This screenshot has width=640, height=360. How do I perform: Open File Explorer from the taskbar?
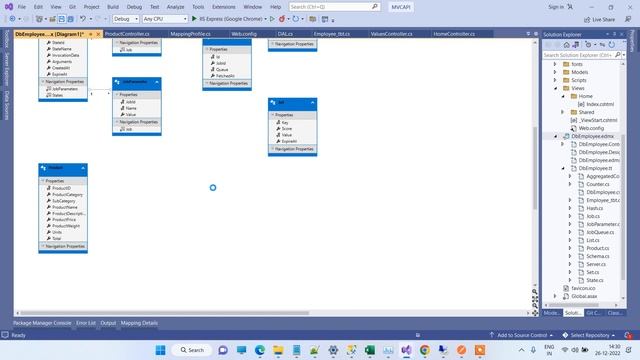coord(278,350)
